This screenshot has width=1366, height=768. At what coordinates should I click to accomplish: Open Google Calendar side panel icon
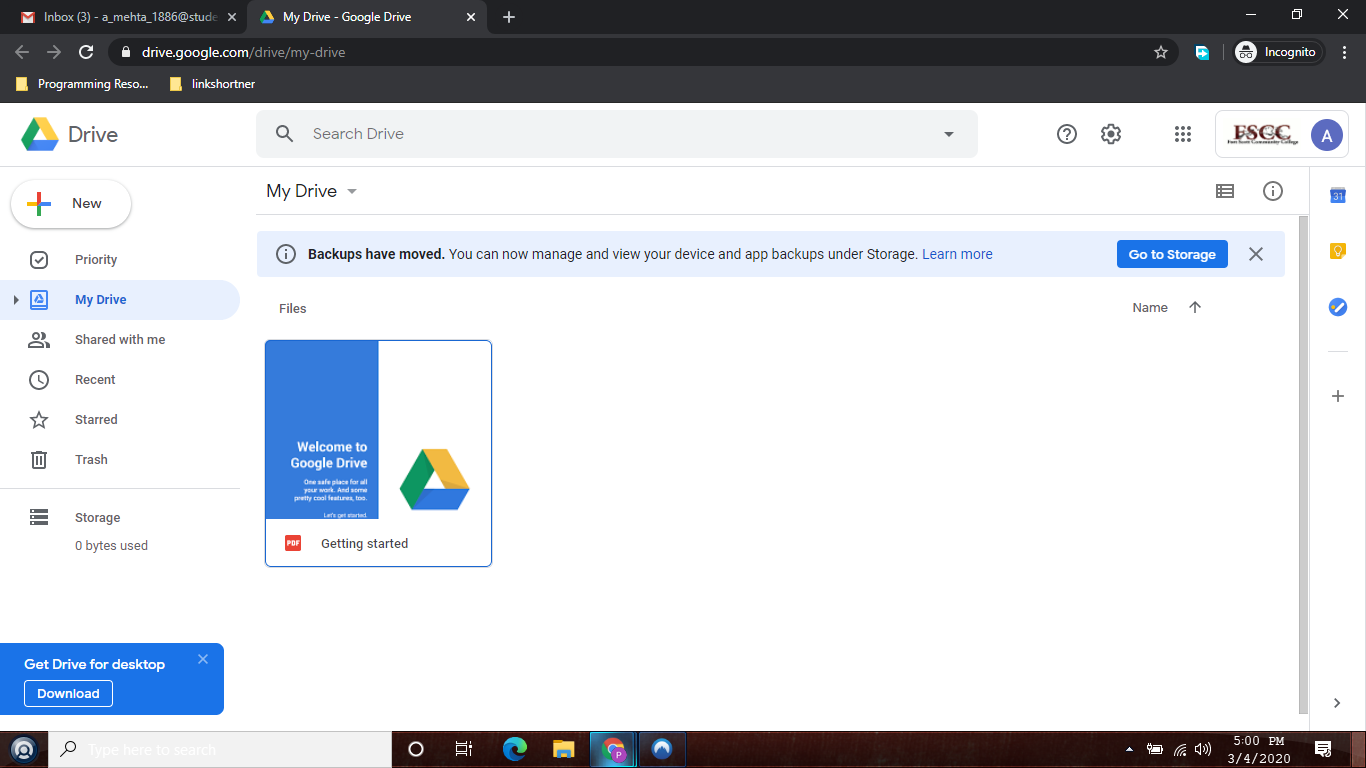coord(1338,196)
